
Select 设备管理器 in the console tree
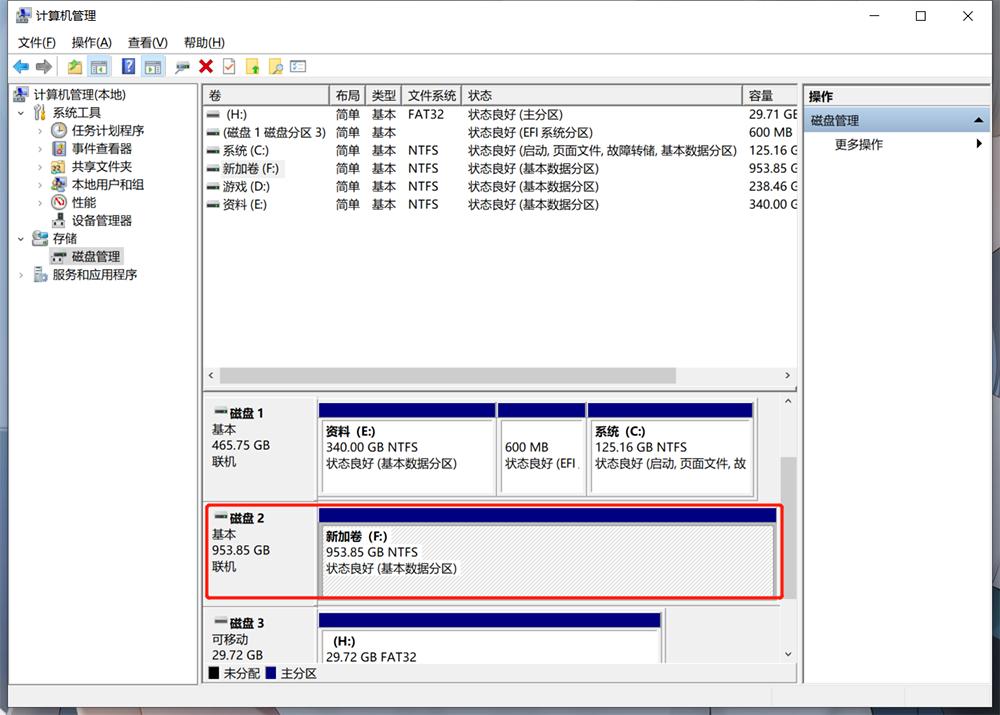tap(100, 220)
